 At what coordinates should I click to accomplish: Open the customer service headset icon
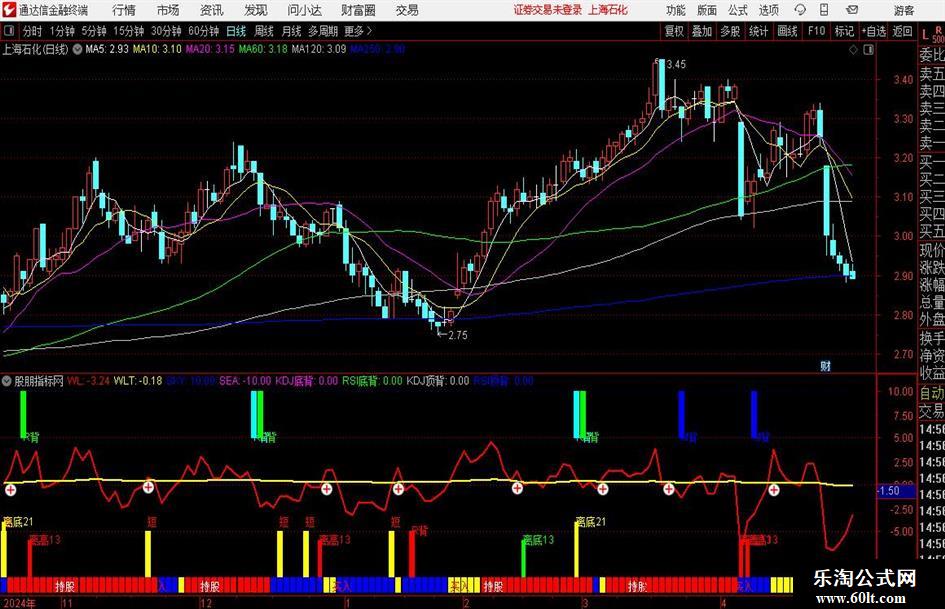click(x=800, y=10)
